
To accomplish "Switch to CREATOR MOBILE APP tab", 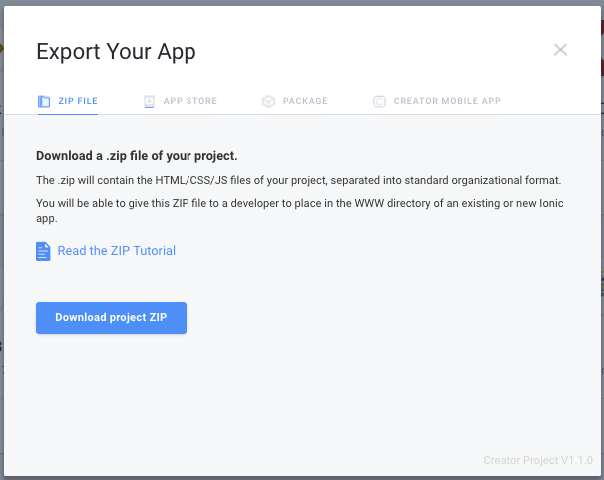I will click(x=447, y=101).
